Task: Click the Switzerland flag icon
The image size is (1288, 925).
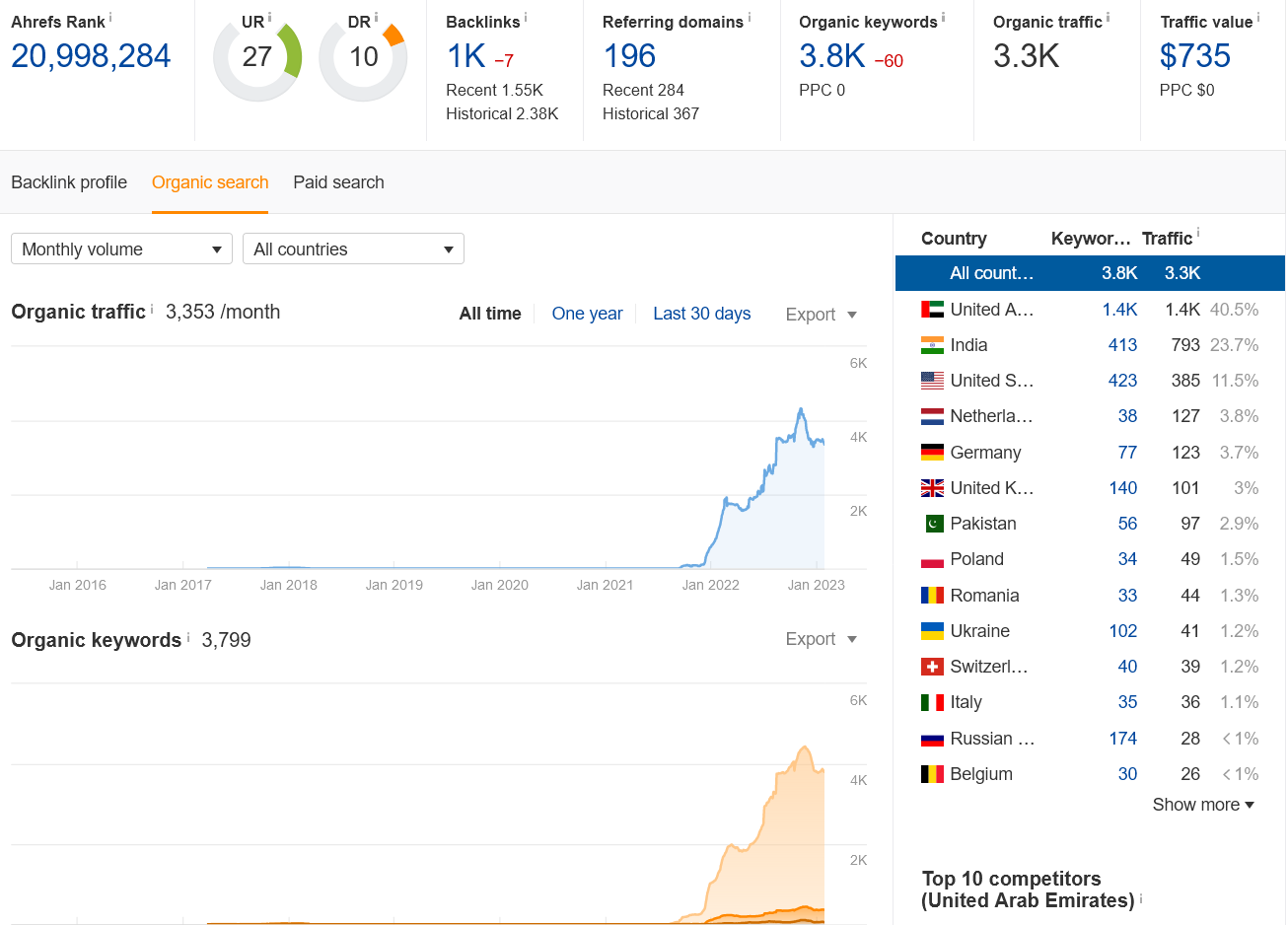Action: tap(932, 667)
